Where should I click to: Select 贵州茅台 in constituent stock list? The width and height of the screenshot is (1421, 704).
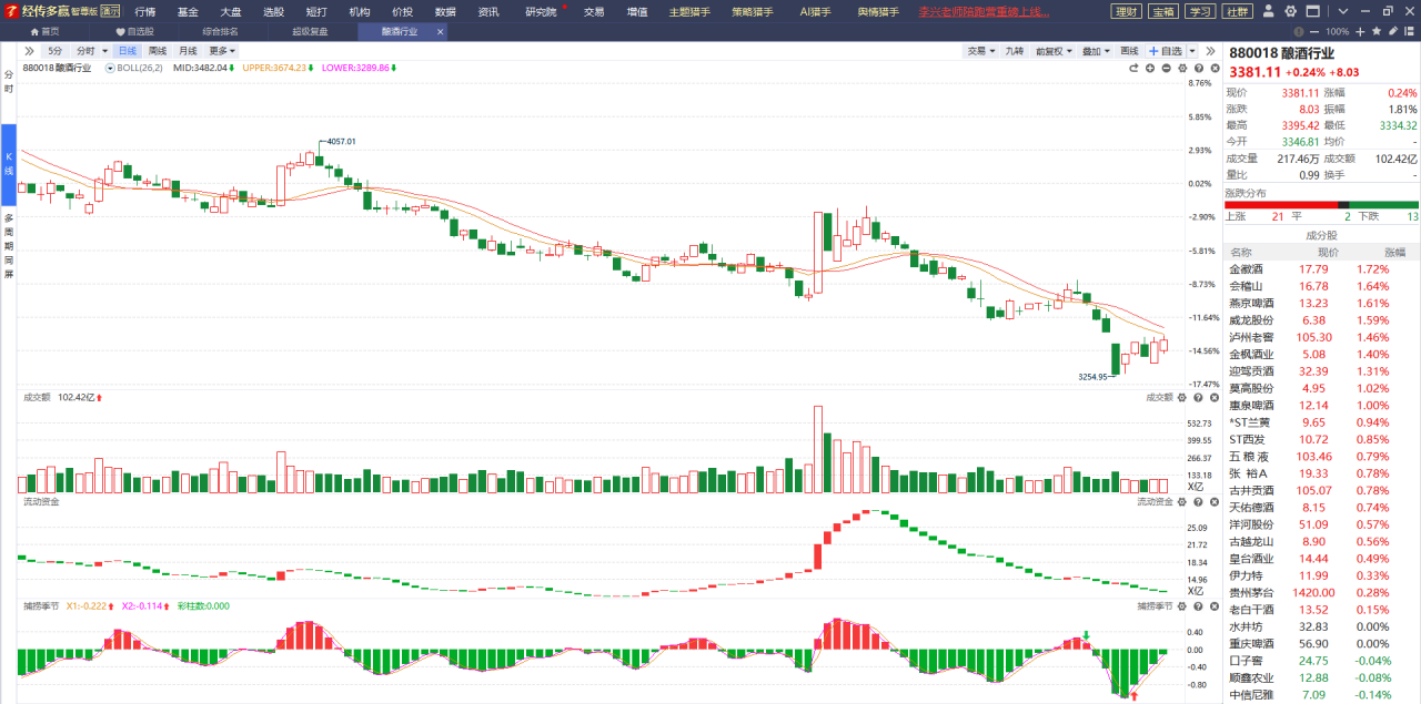[x=1251, y=592]
